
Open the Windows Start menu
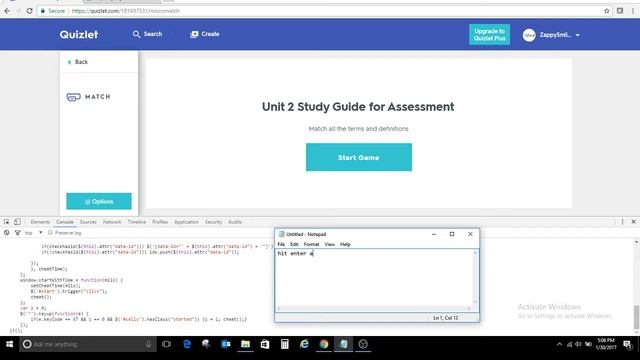point(9,344)
